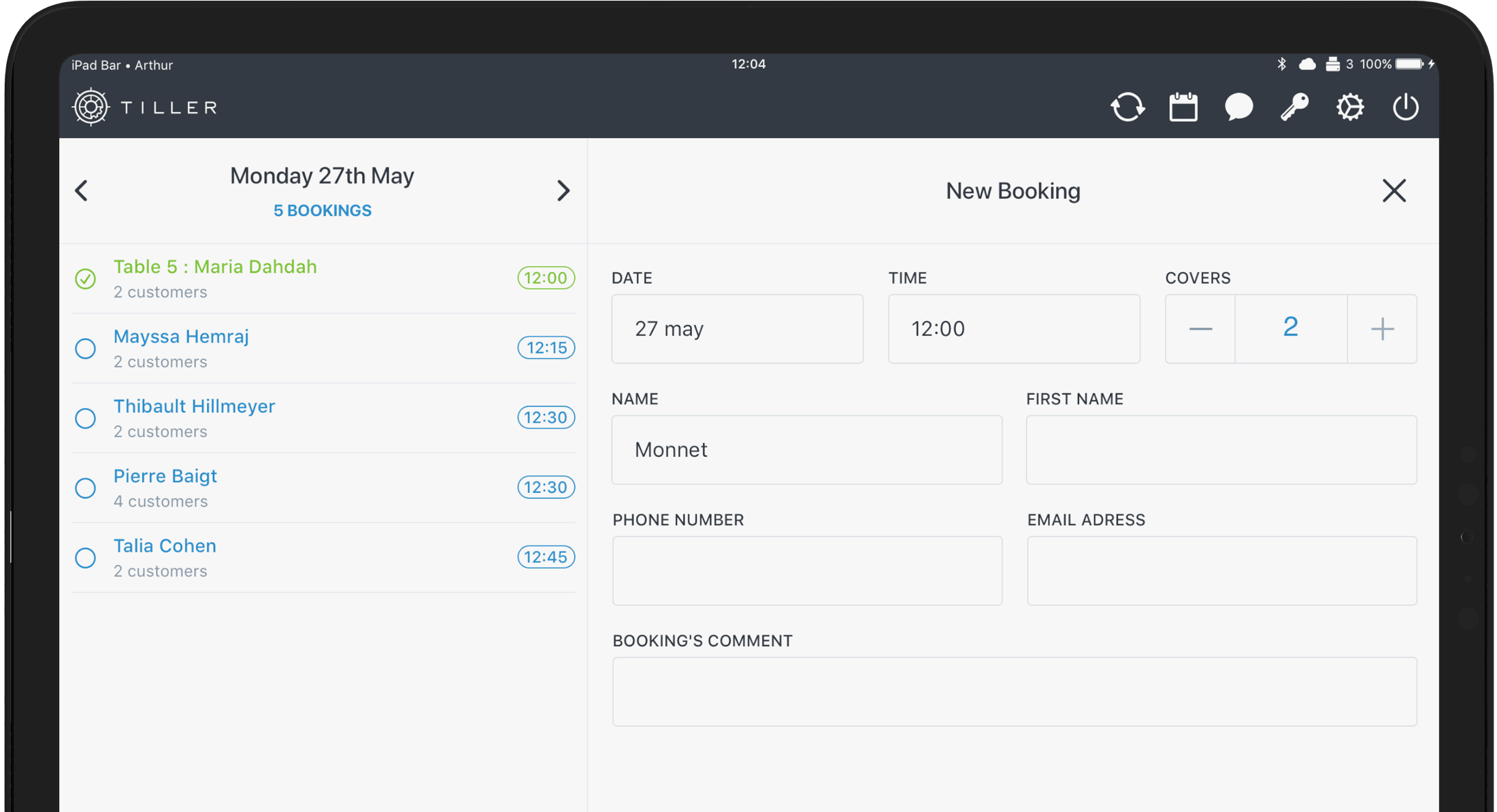Click the Tiller wheel logo

coord(91,107)
